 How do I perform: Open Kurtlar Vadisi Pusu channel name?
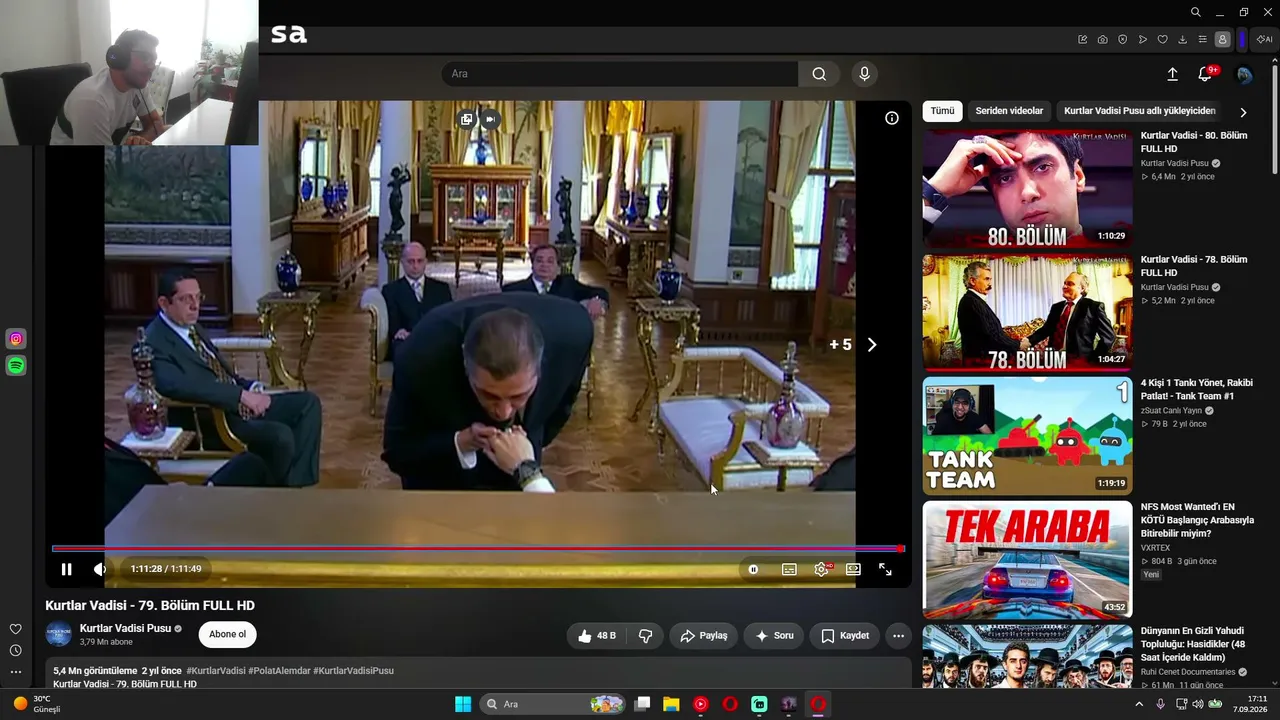125,628
